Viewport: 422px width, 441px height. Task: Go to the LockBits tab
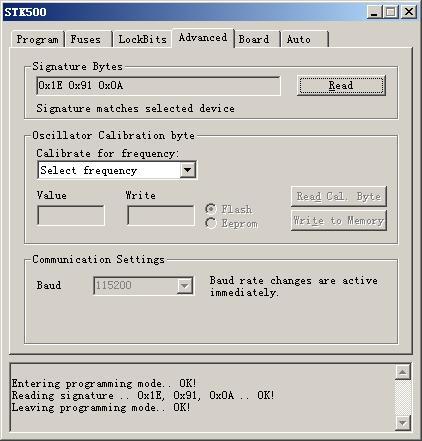(142, 39)
